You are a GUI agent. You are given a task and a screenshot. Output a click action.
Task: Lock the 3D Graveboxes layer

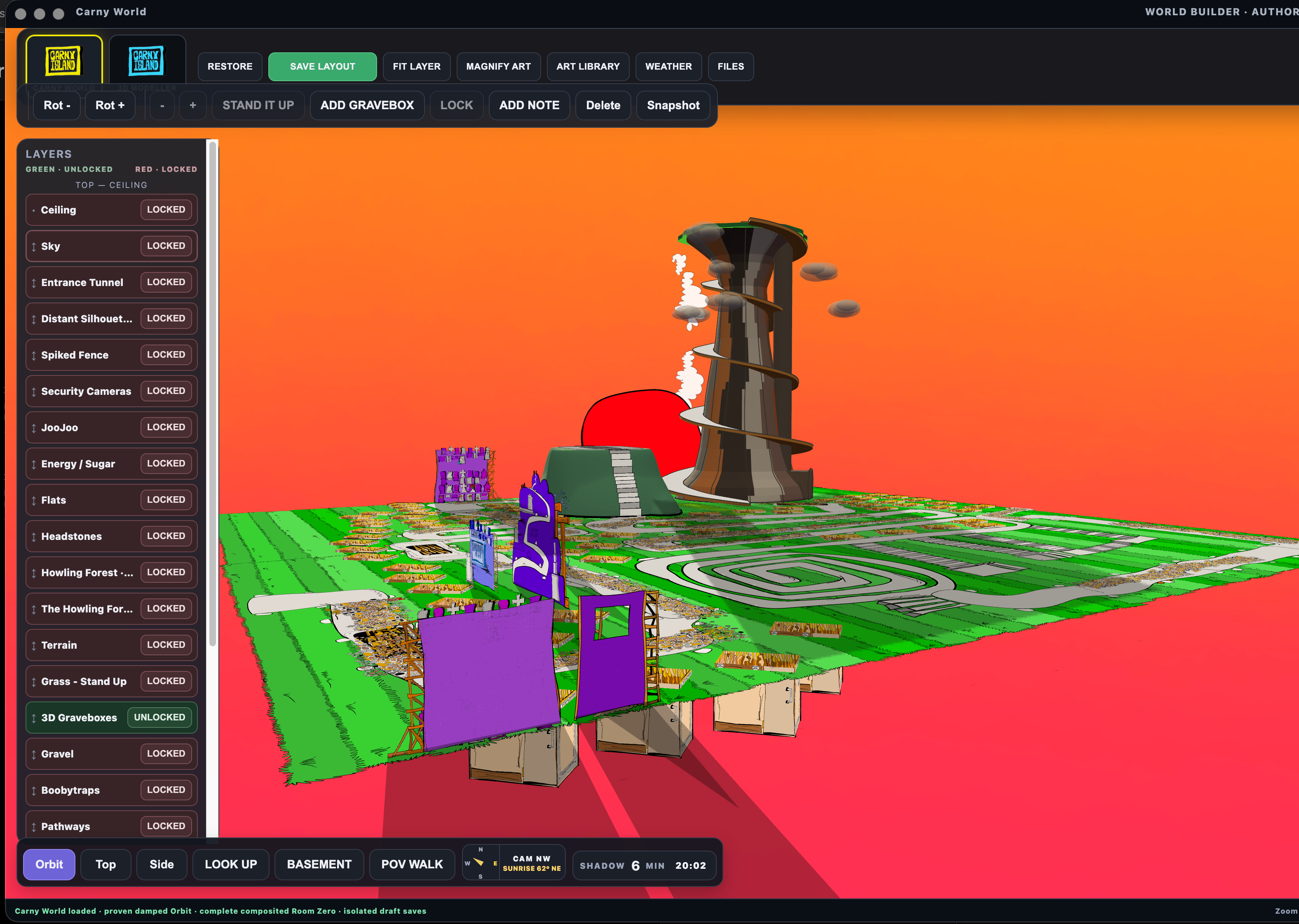tap(159, 718)
